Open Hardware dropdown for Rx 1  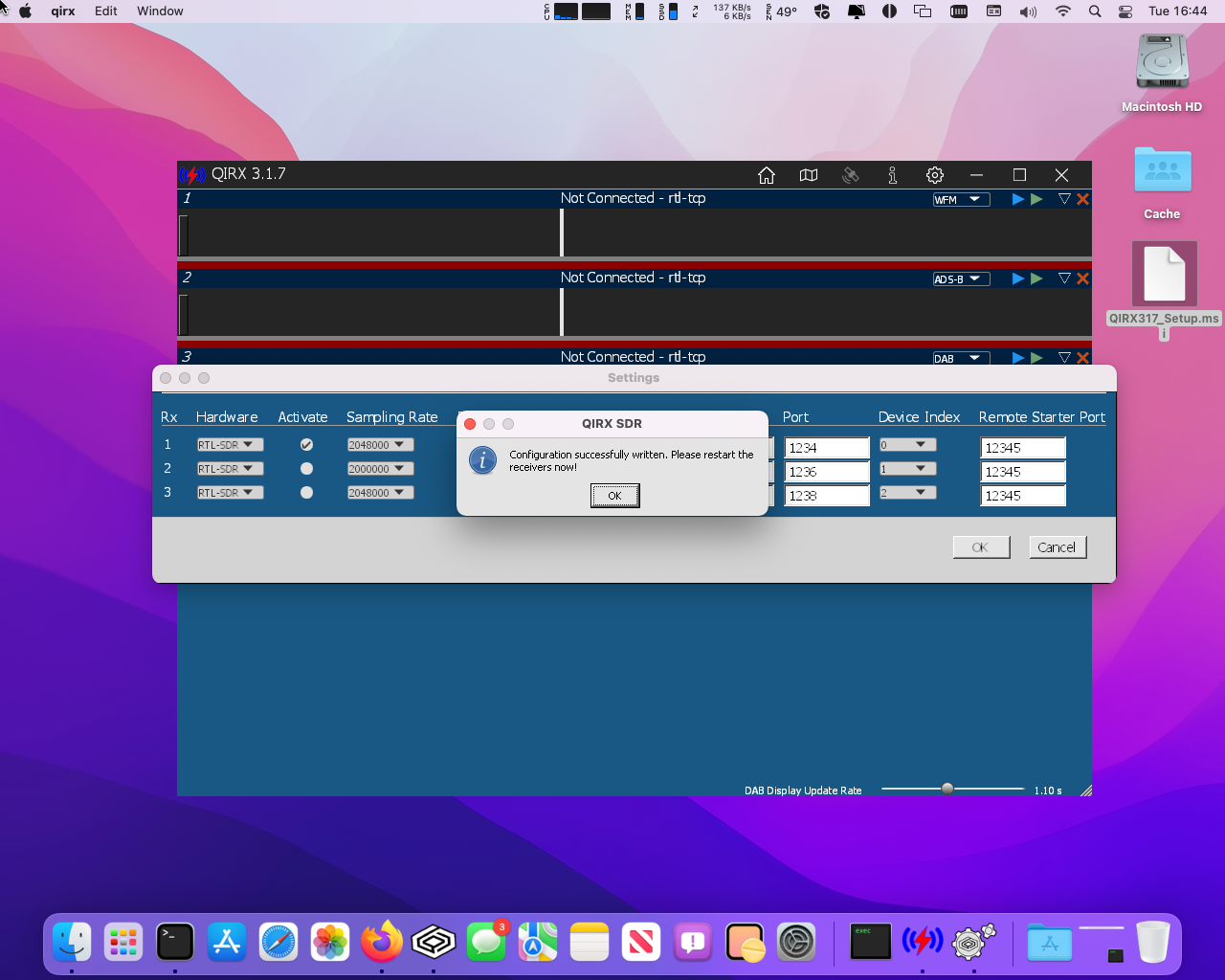pyautogui.click(x=230, y=445)
